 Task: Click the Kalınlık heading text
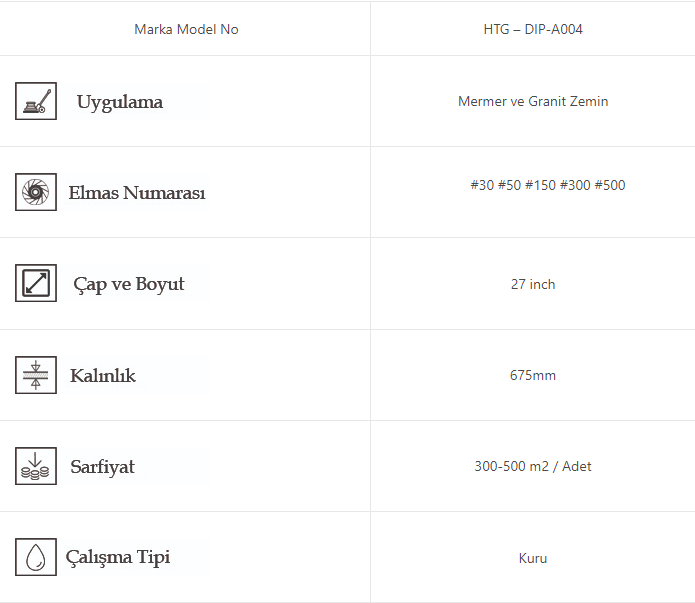click(103, 376)
